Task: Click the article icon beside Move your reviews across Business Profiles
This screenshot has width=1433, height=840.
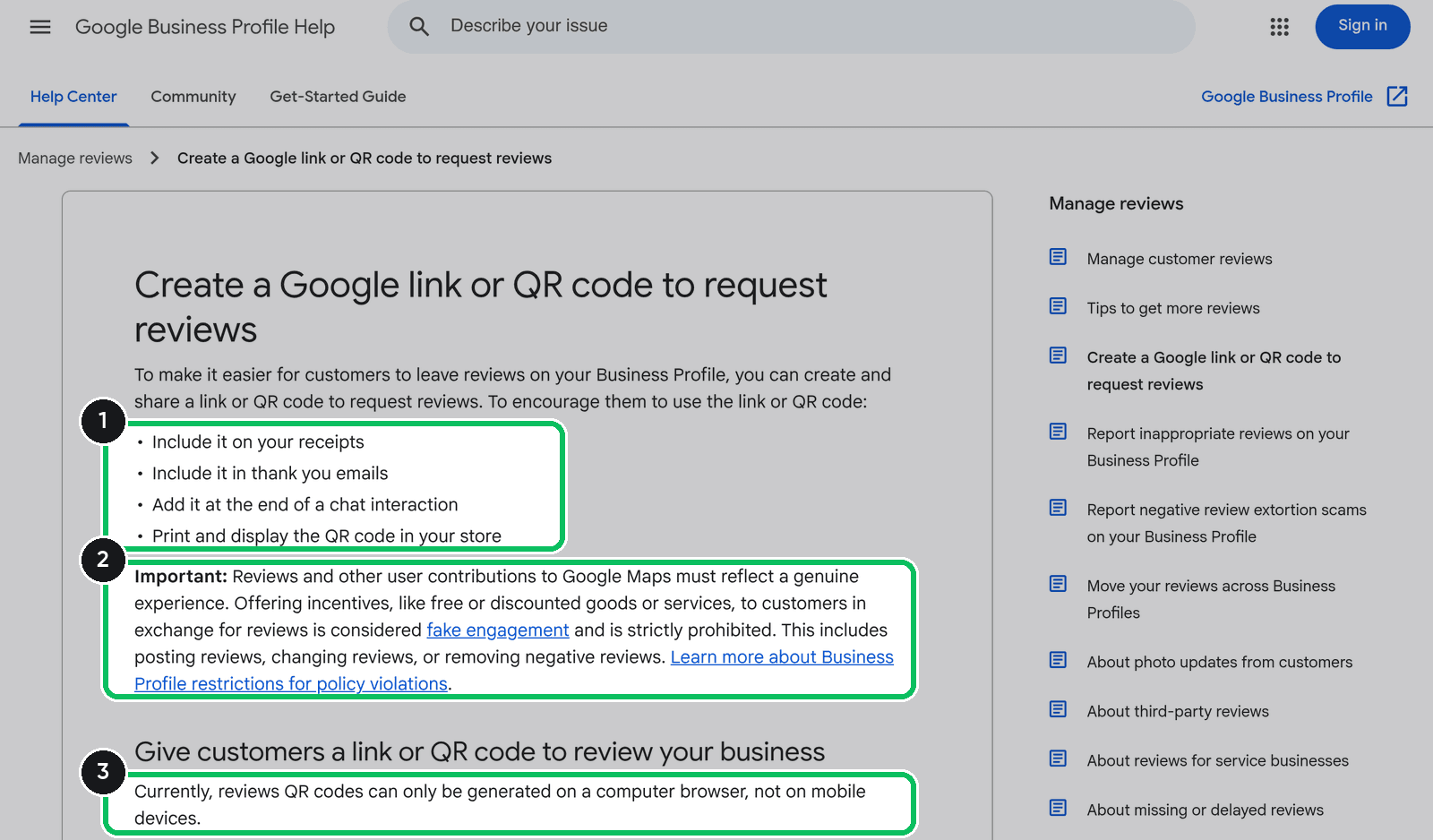Action: coord(1058,584)
